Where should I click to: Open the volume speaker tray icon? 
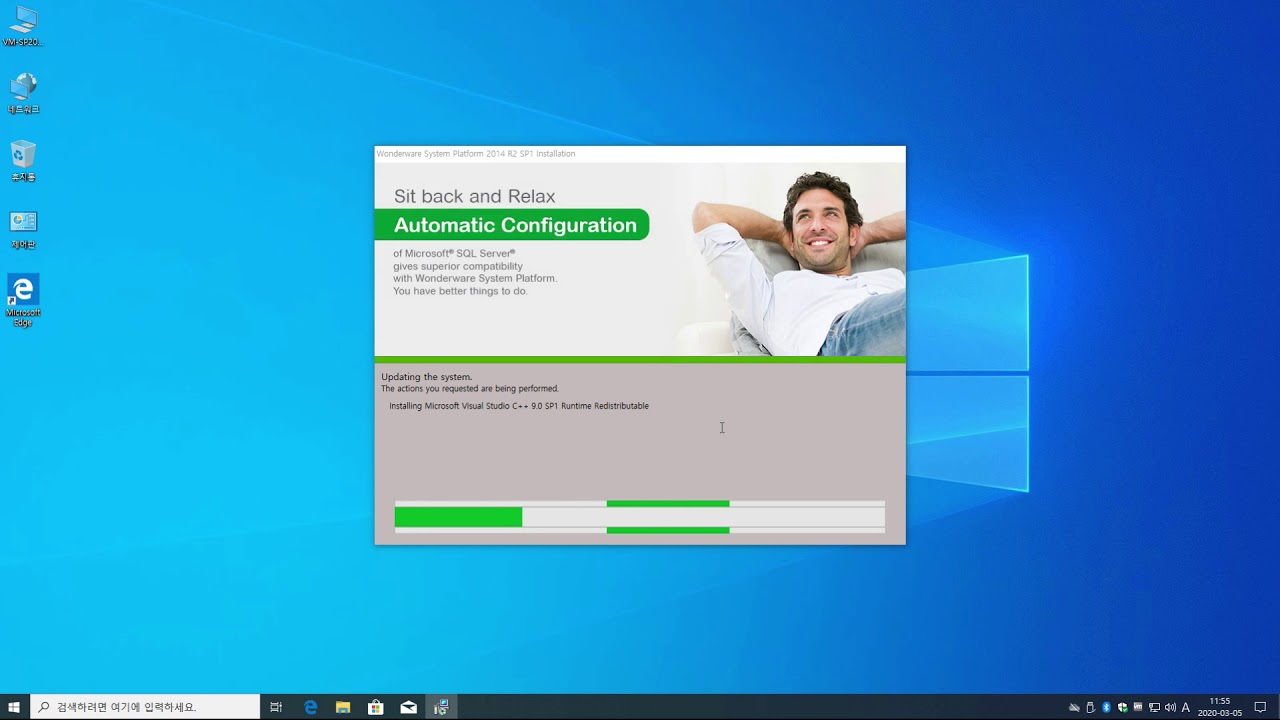click(1170, 707)
